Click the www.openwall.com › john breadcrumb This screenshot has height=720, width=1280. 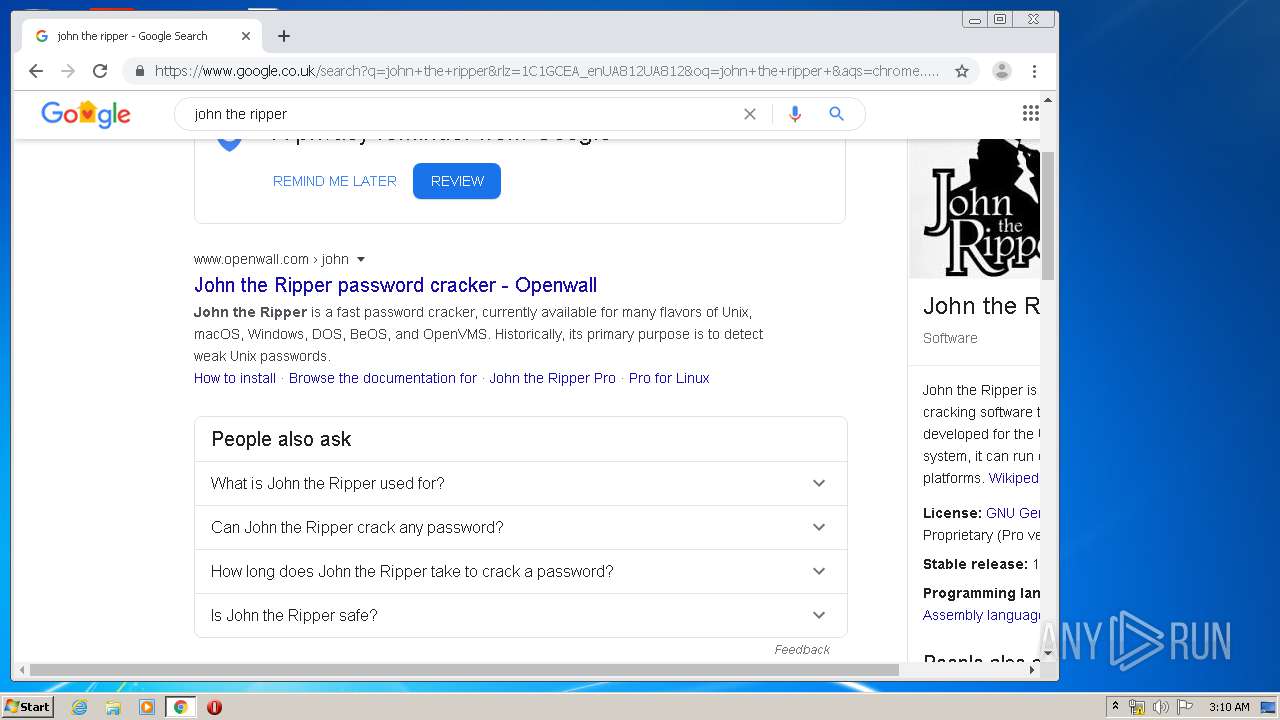(x=271, y=259)
